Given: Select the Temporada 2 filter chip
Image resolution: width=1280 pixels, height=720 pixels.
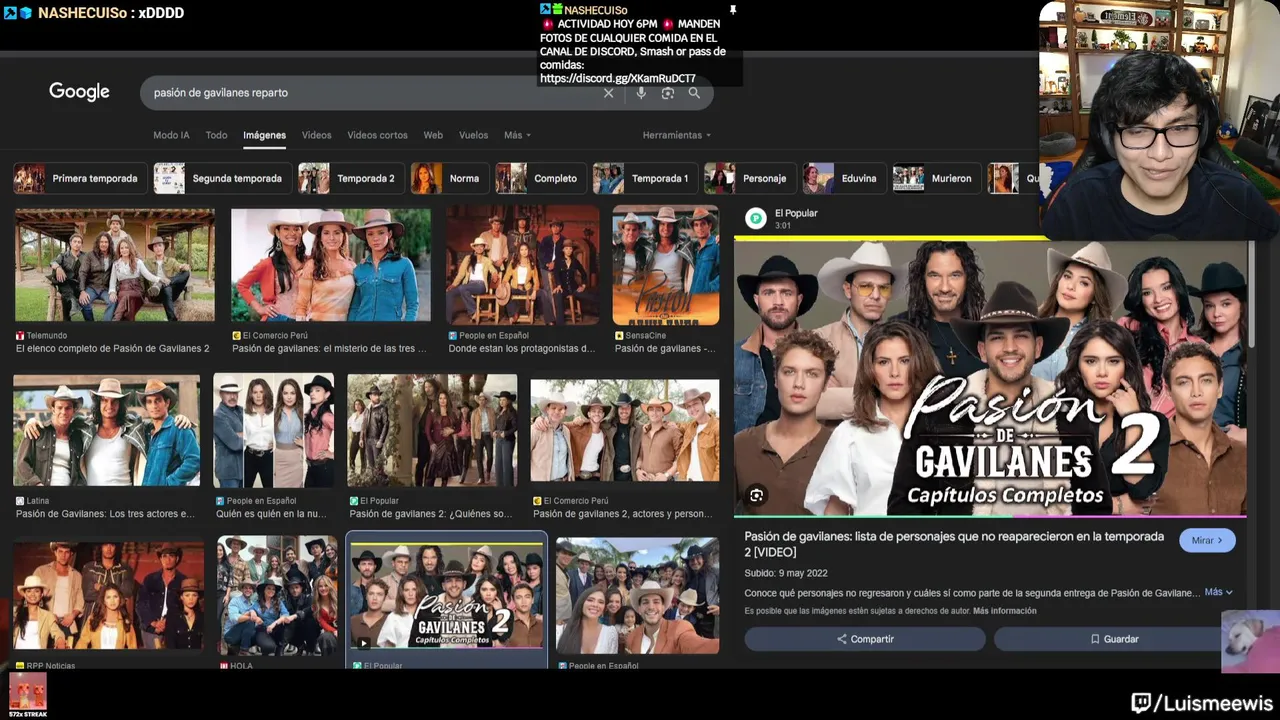Looking at the screenshot, I should click(351, 178).
